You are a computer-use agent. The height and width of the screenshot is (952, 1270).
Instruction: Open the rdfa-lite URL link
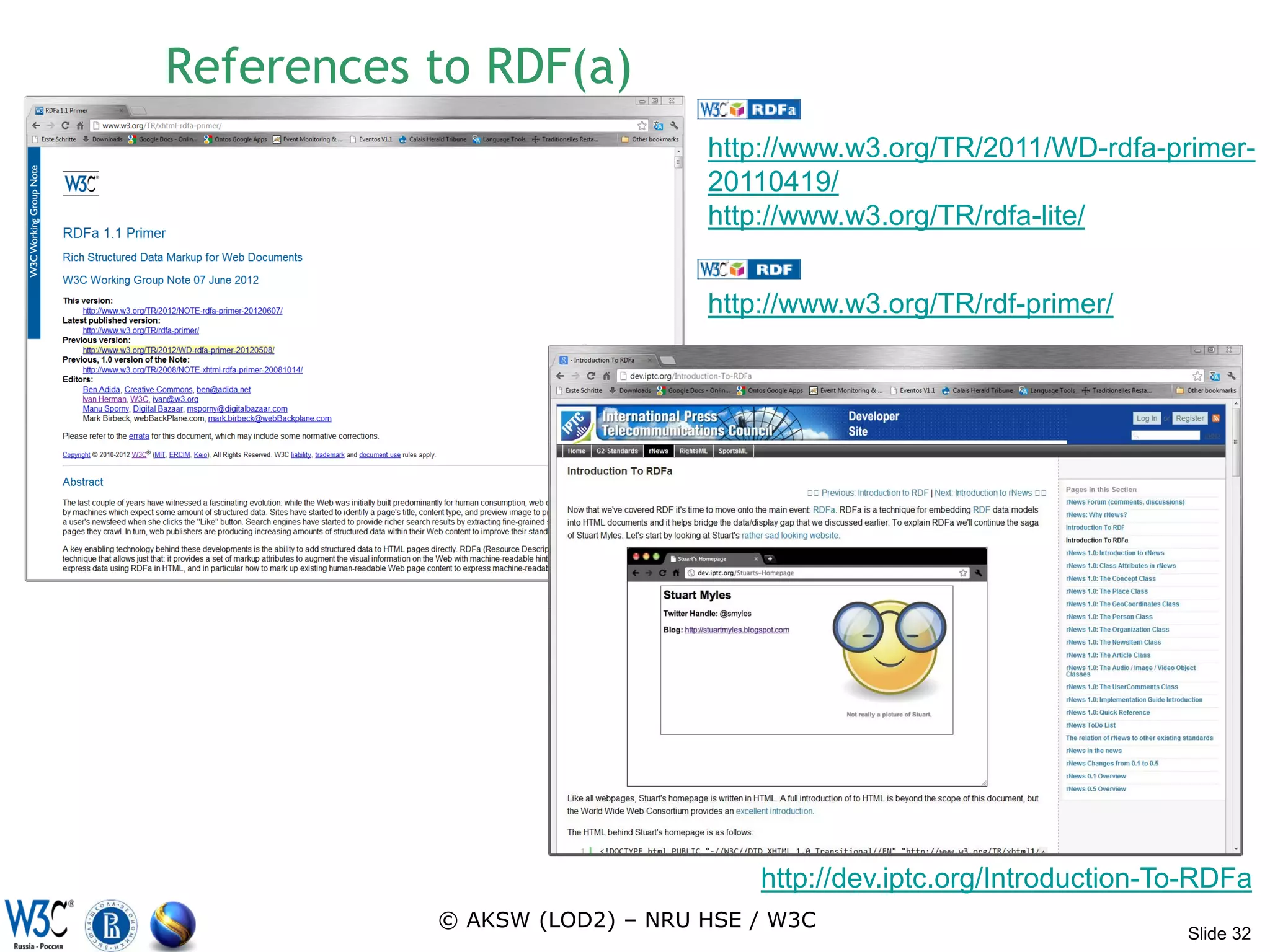[x=896, y=216]
